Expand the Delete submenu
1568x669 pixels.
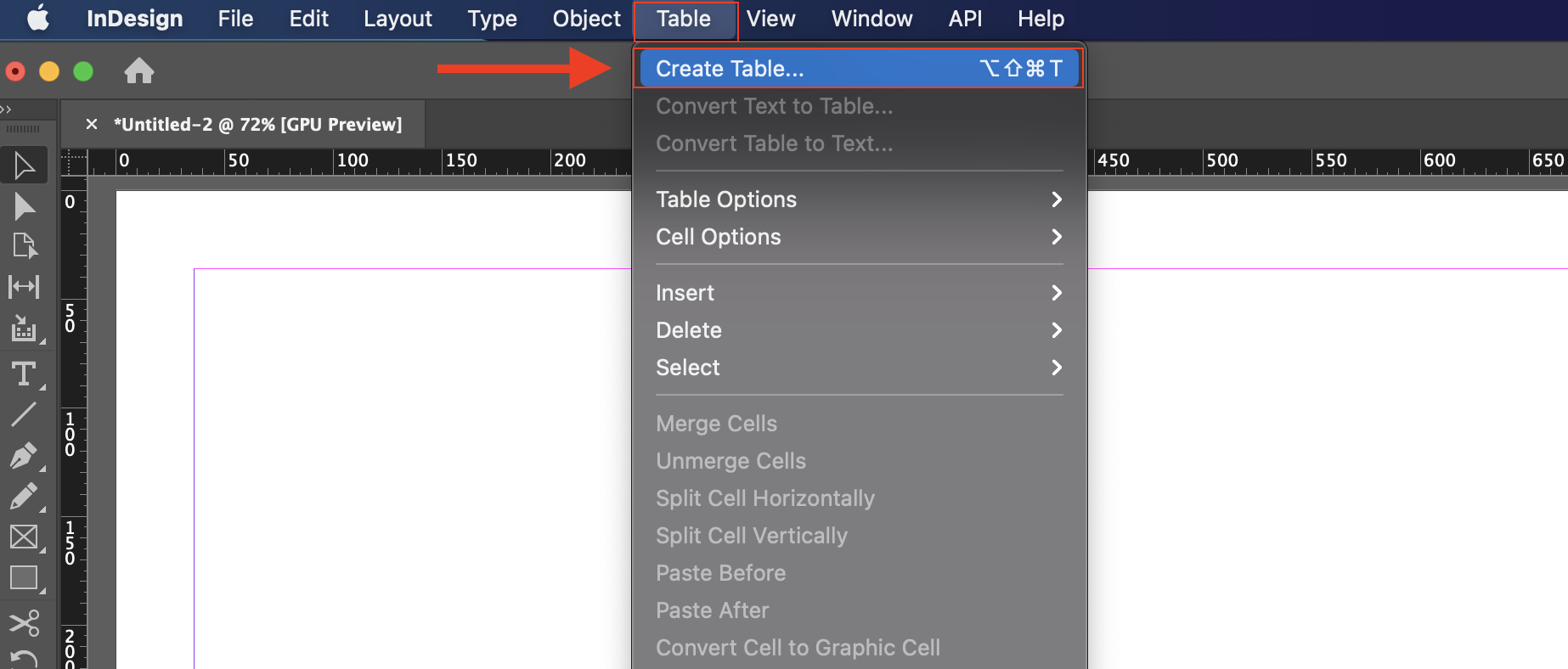coord(859,330)
